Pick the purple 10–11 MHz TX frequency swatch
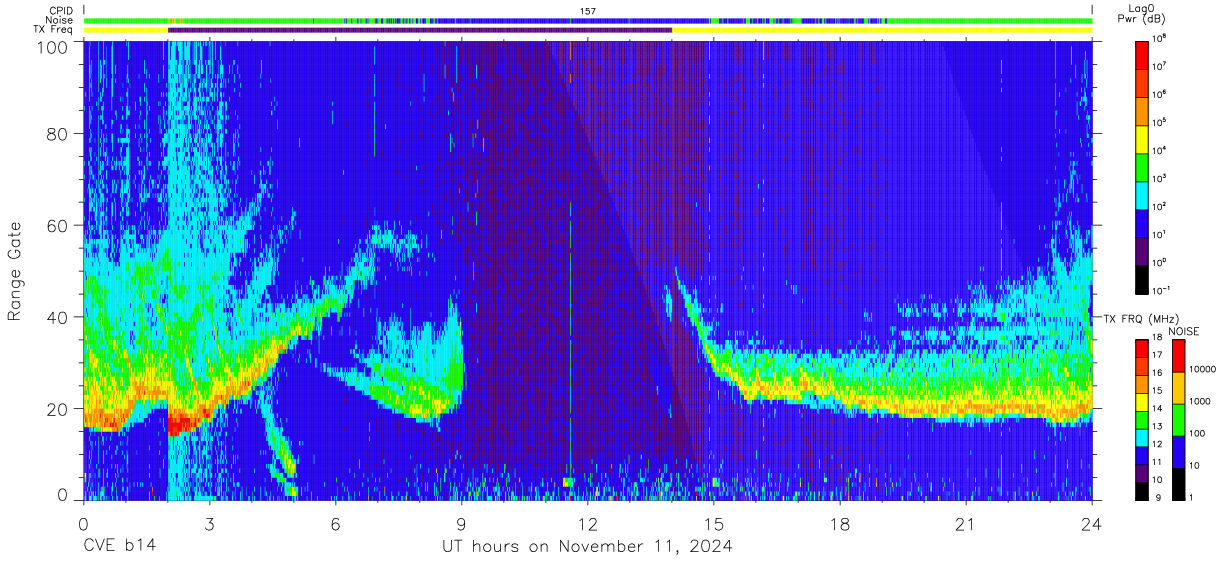Viewport: 1228px width, 567px height. coord(1142,473)
